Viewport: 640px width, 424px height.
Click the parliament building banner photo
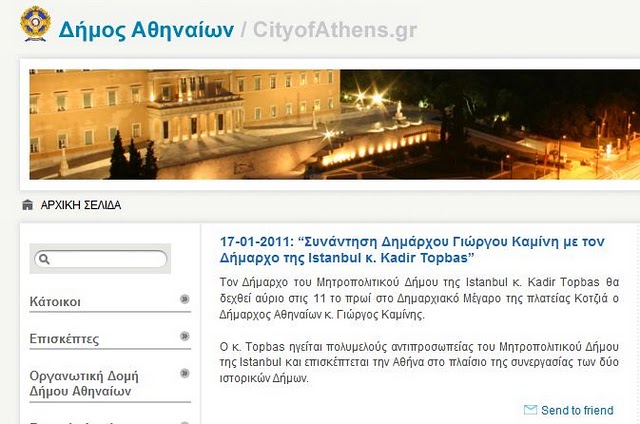pyautogui.click(x=334, y=124)
